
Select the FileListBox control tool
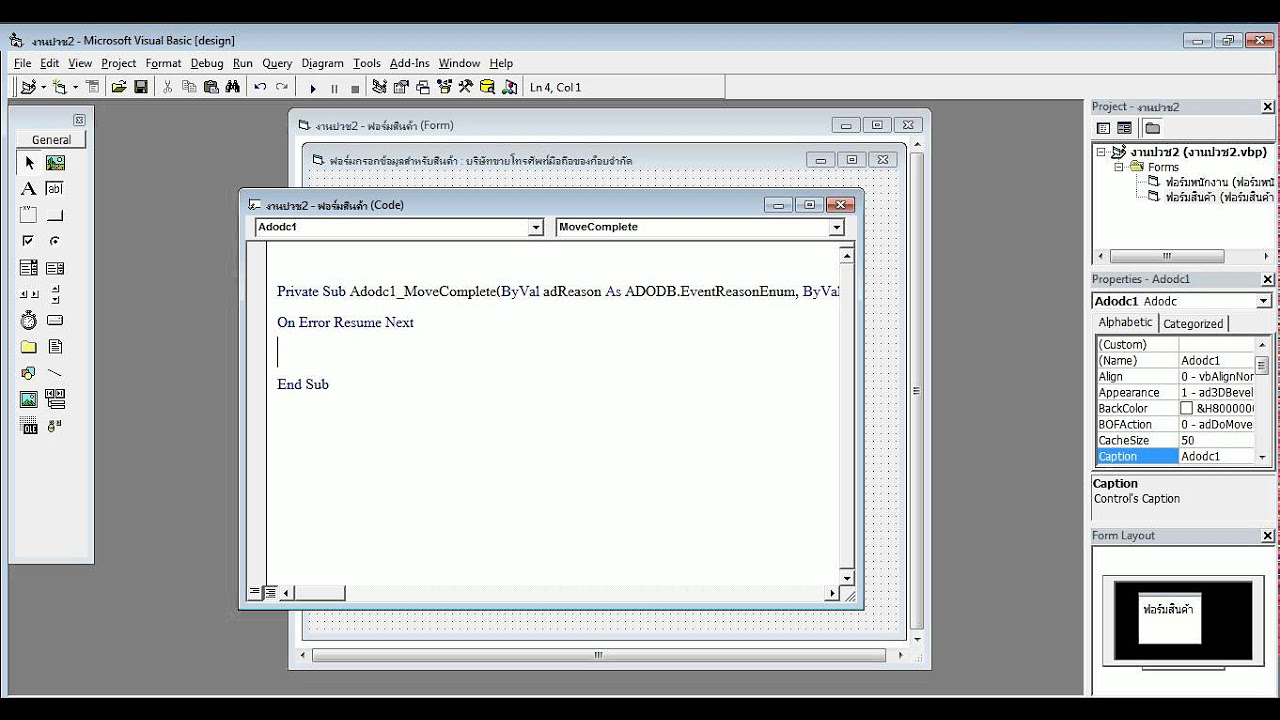coord(55,347)
